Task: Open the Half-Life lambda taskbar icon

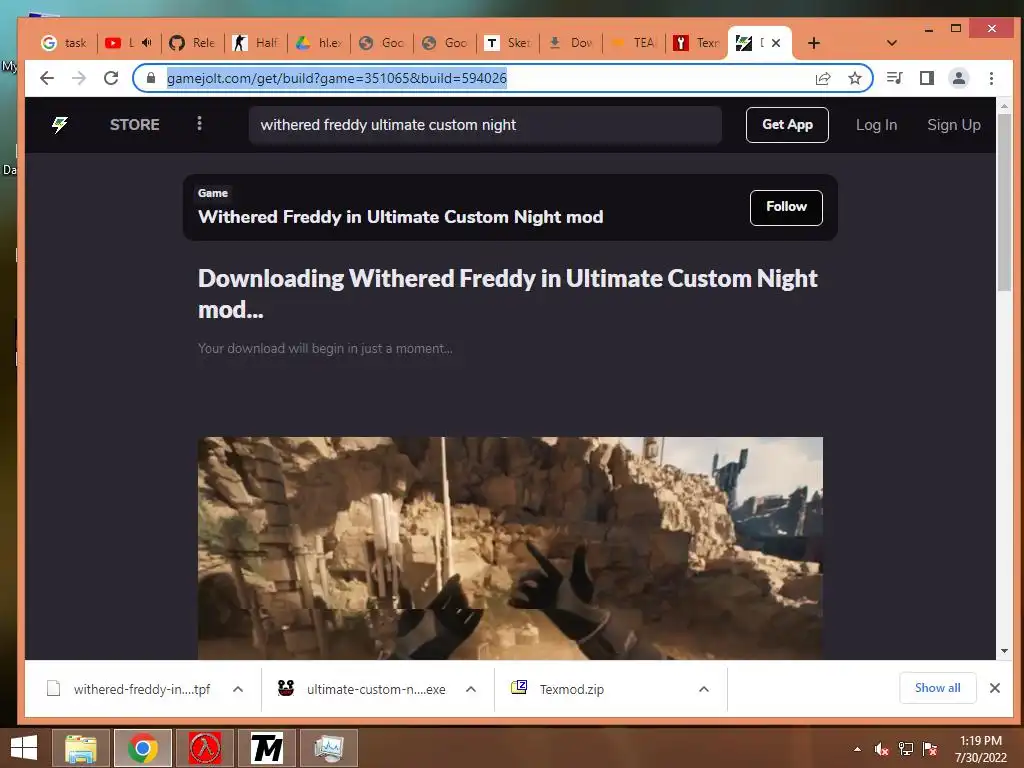Action: (205, 748)
